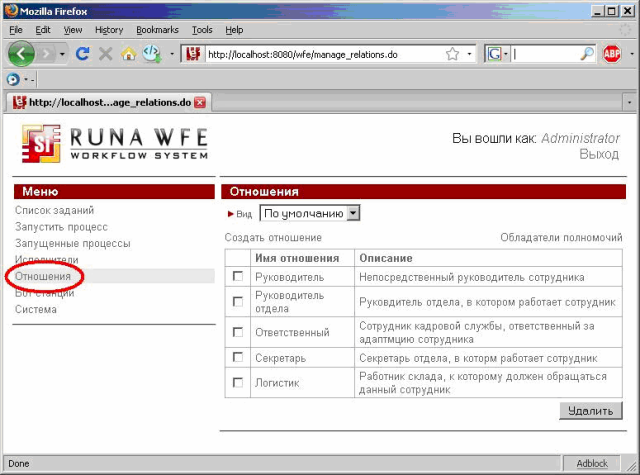This screenshot has width=640, height=475.
Task: Open Отношения menu link
Action: click(x=42, y=276)
